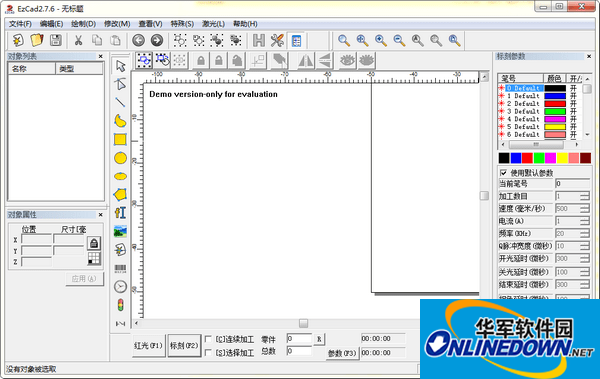Click the 标刻(F2) button

pyautogui.click(x=184, y=345)
